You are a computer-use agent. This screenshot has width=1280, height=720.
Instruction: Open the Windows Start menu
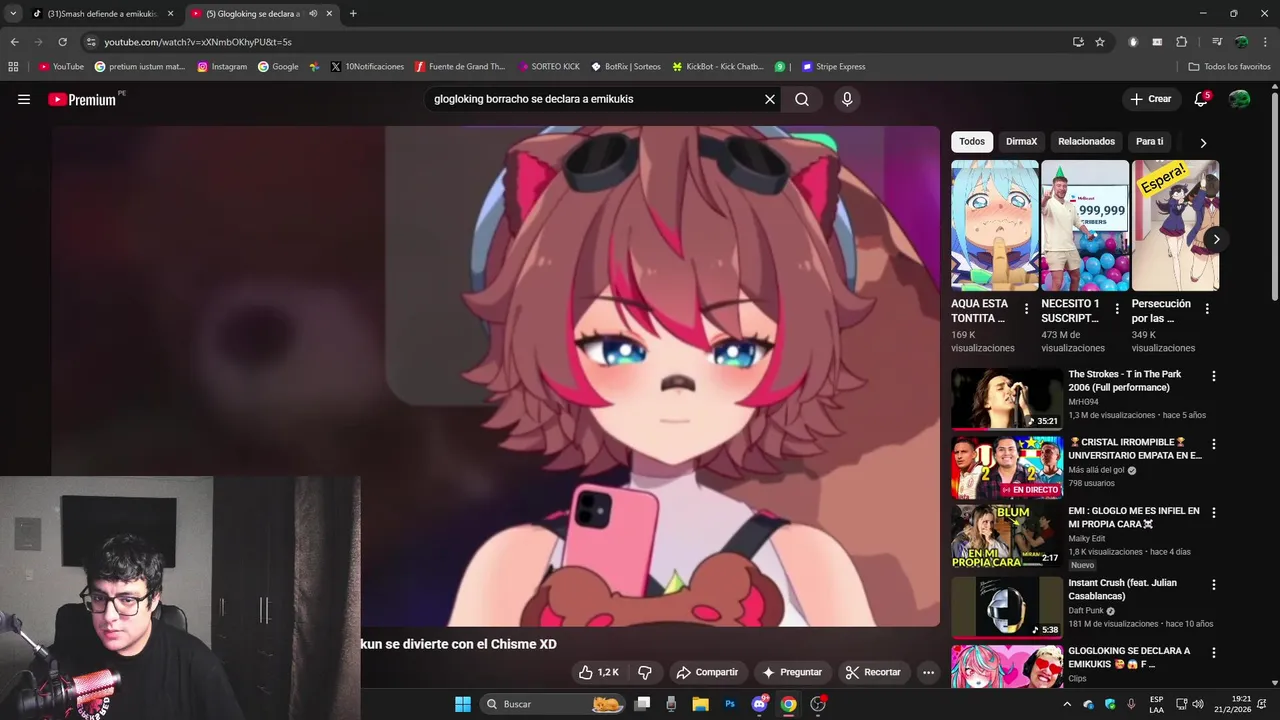coord(463,704)
